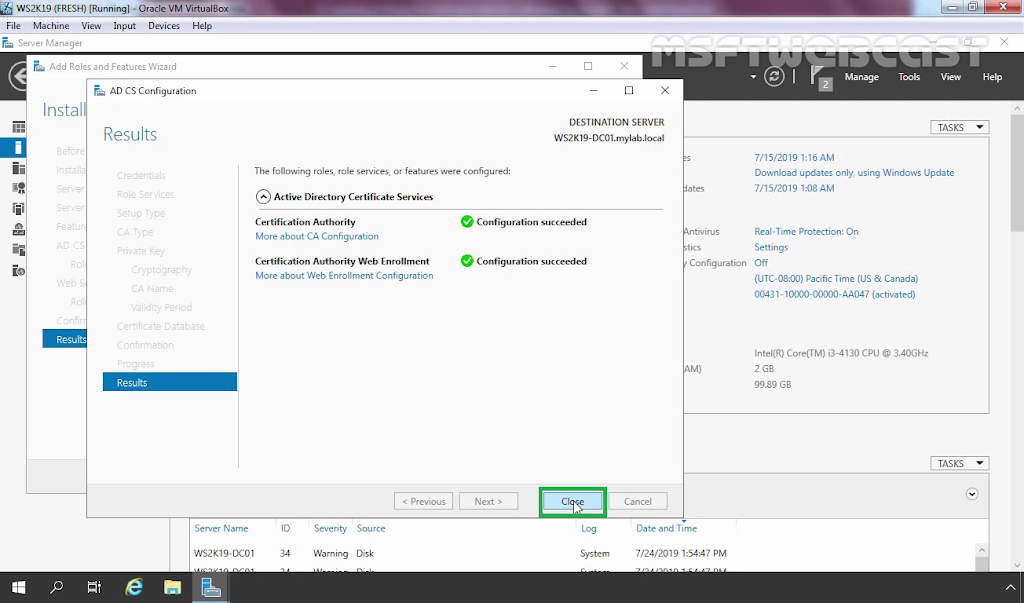Open Server Manager Help menu

(x=992, y=76)
